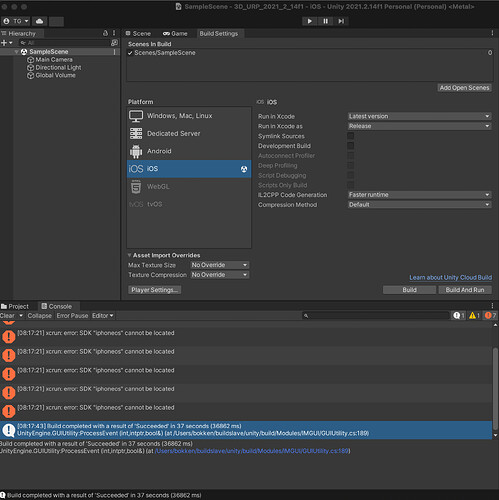Switch to the Project tab
The height and width of the screenshot is (500, 499).
click(15, 306)
